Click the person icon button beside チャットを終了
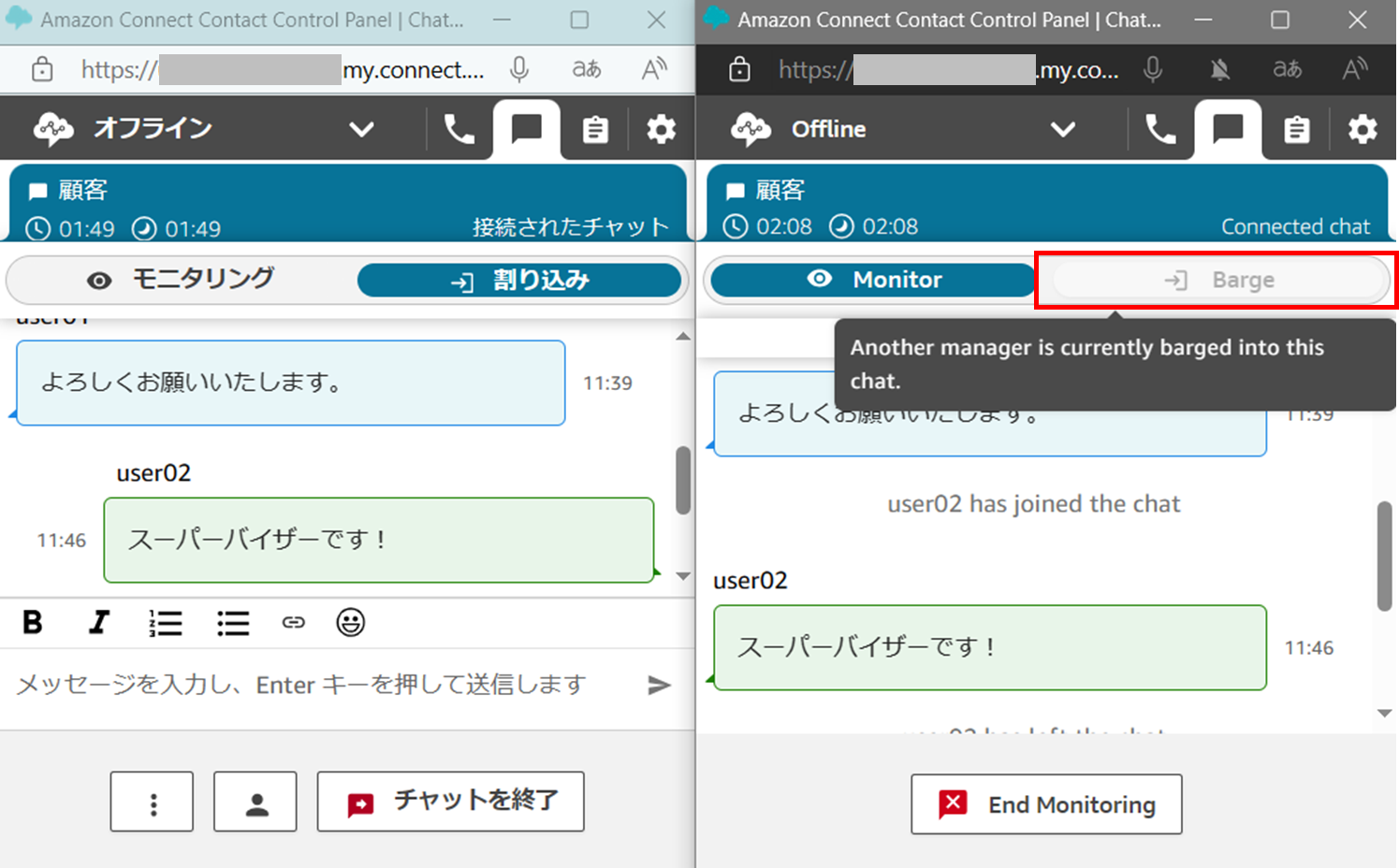The height and width of the screenshot is (868, 1399). point(255,802)
